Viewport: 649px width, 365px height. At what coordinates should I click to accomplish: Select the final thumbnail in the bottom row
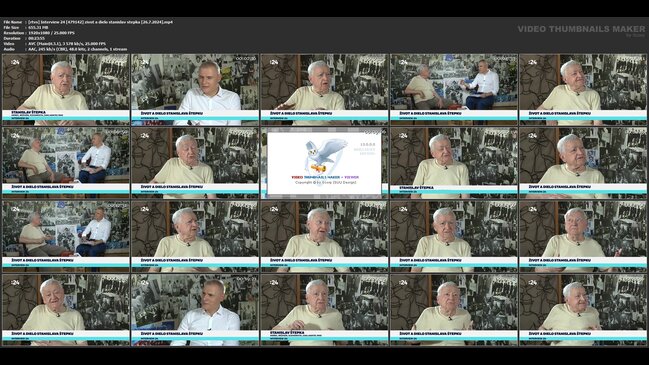click(583, 310)
